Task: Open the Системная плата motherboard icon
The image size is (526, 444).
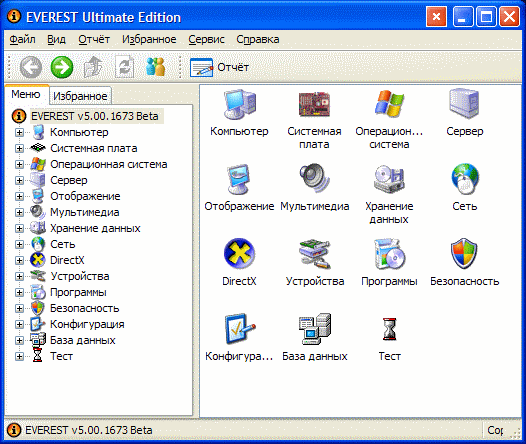Action: click(x=314, y=104)
